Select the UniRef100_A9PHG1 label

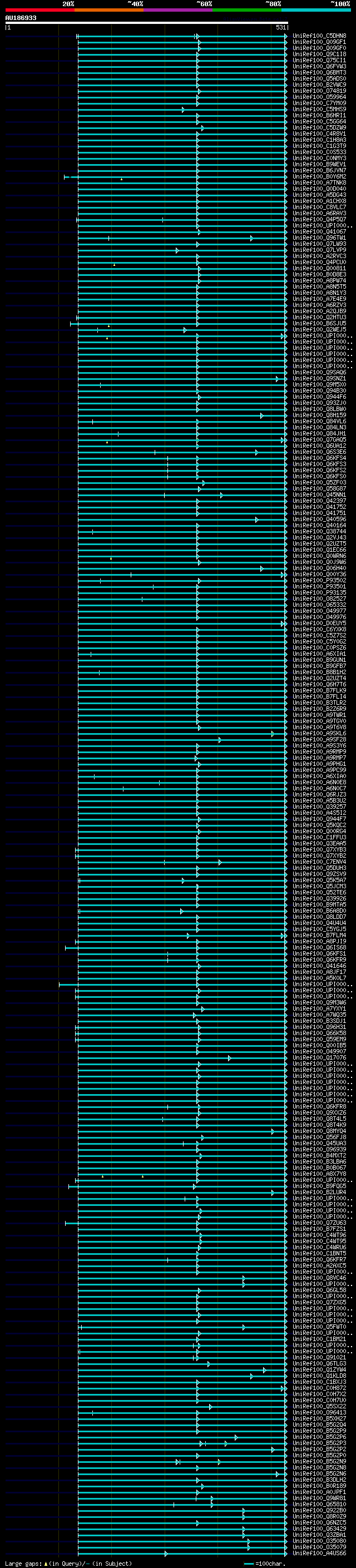(319, 764)
